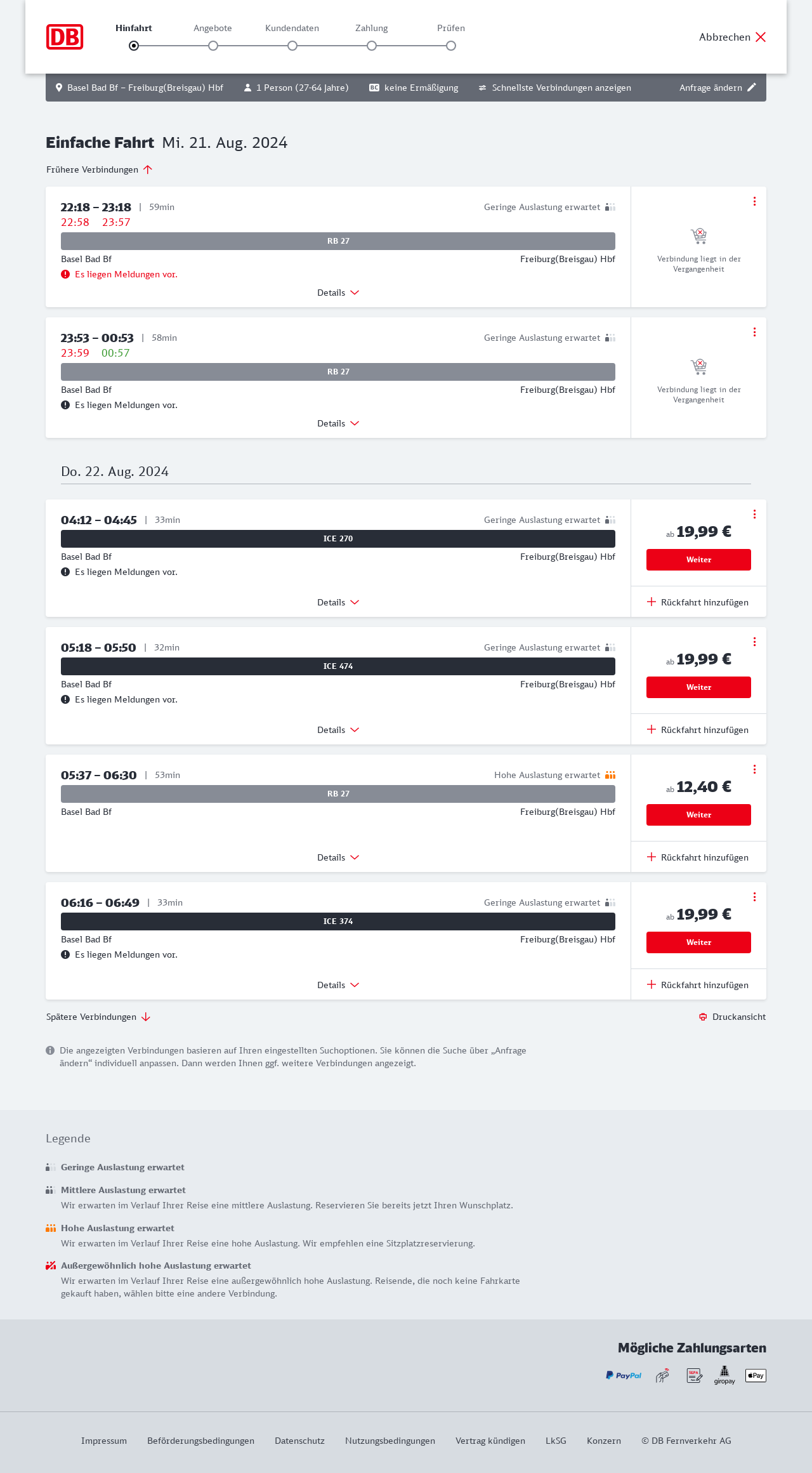The width and height of the screenshot is (812, 1473).
Task: Show Frühere Verbindungen
Action: point(100,169)
